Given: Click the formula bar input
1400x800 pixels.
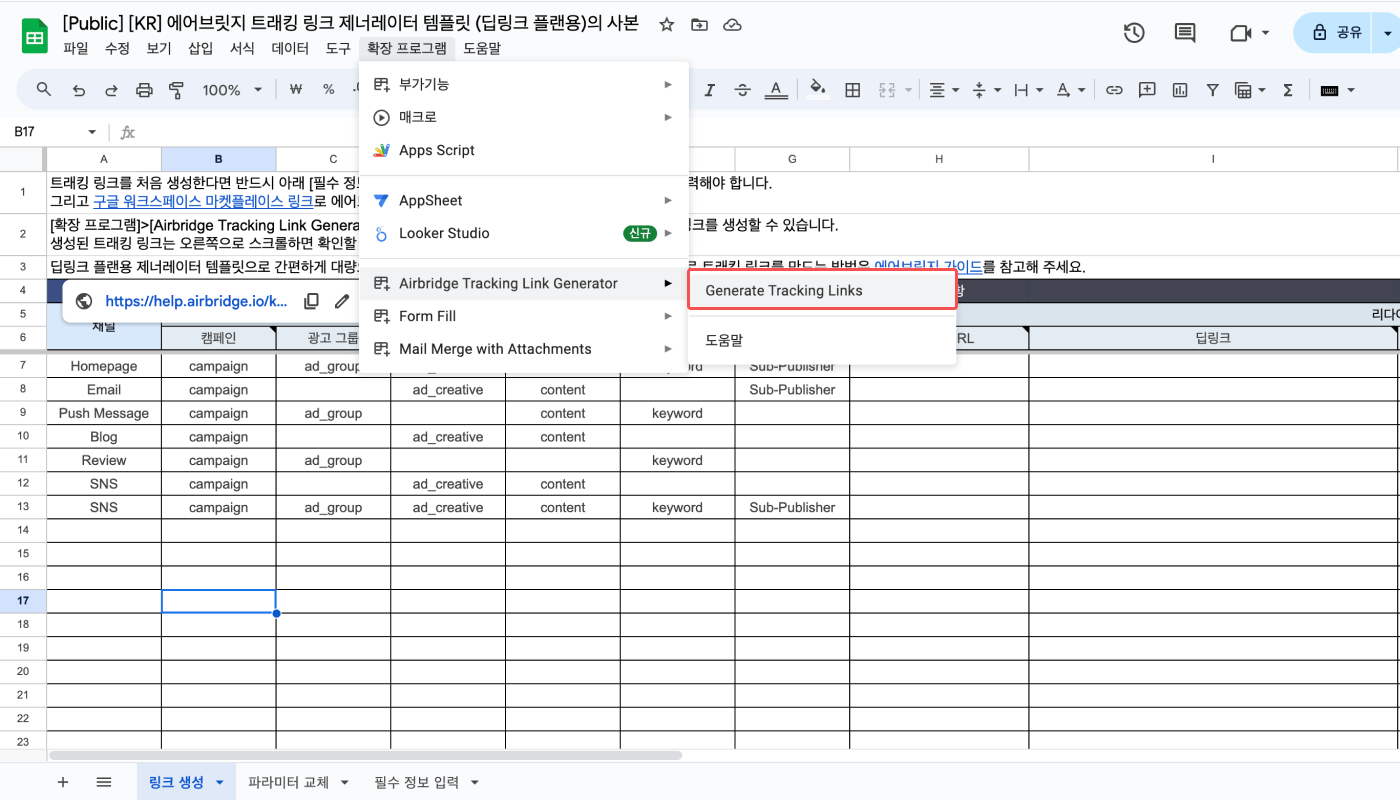Looking at the screenshot, I should click(768, 132).
